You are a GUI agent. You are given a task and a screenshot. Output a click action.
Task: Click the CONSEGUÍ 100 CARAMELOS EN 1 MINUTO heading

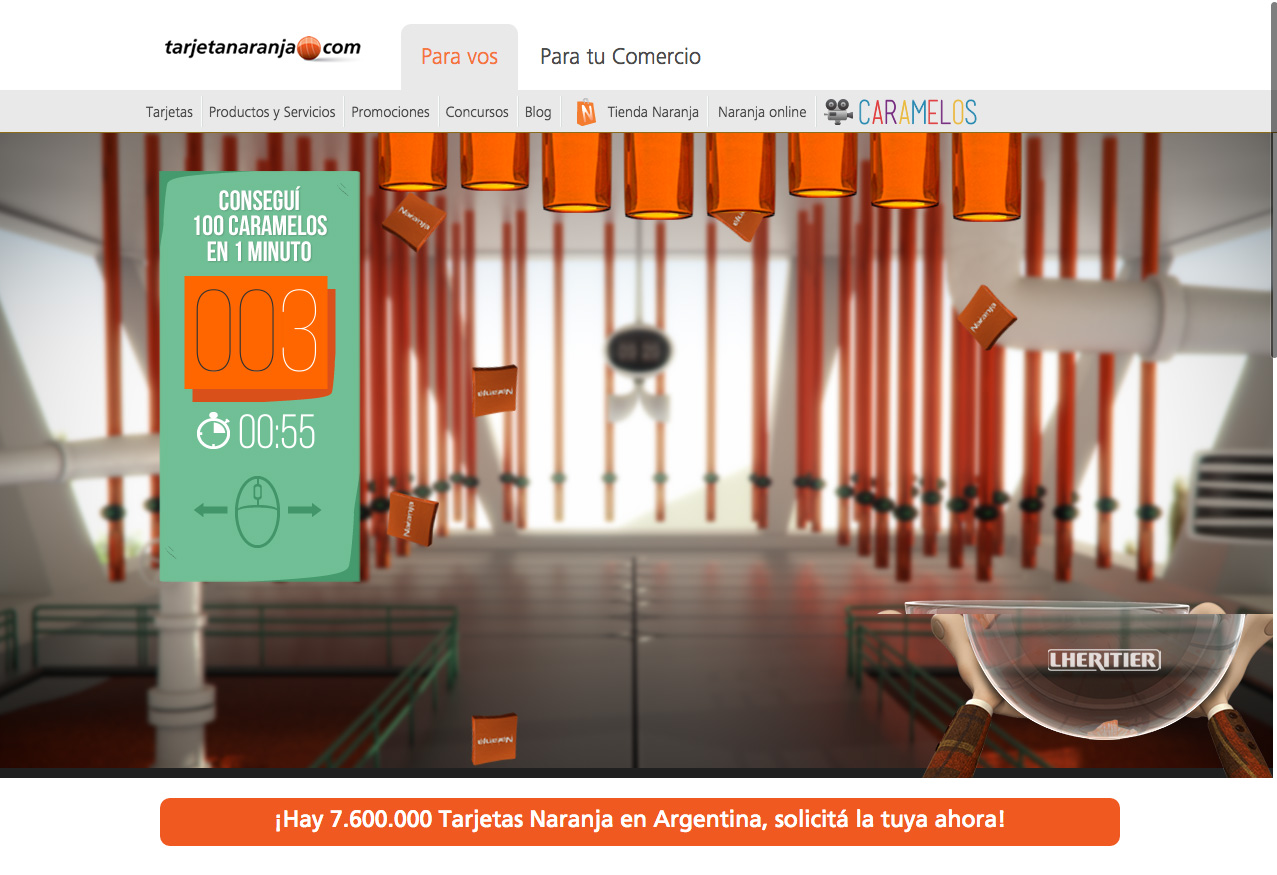pyautogui.click(x=260, y=226)
